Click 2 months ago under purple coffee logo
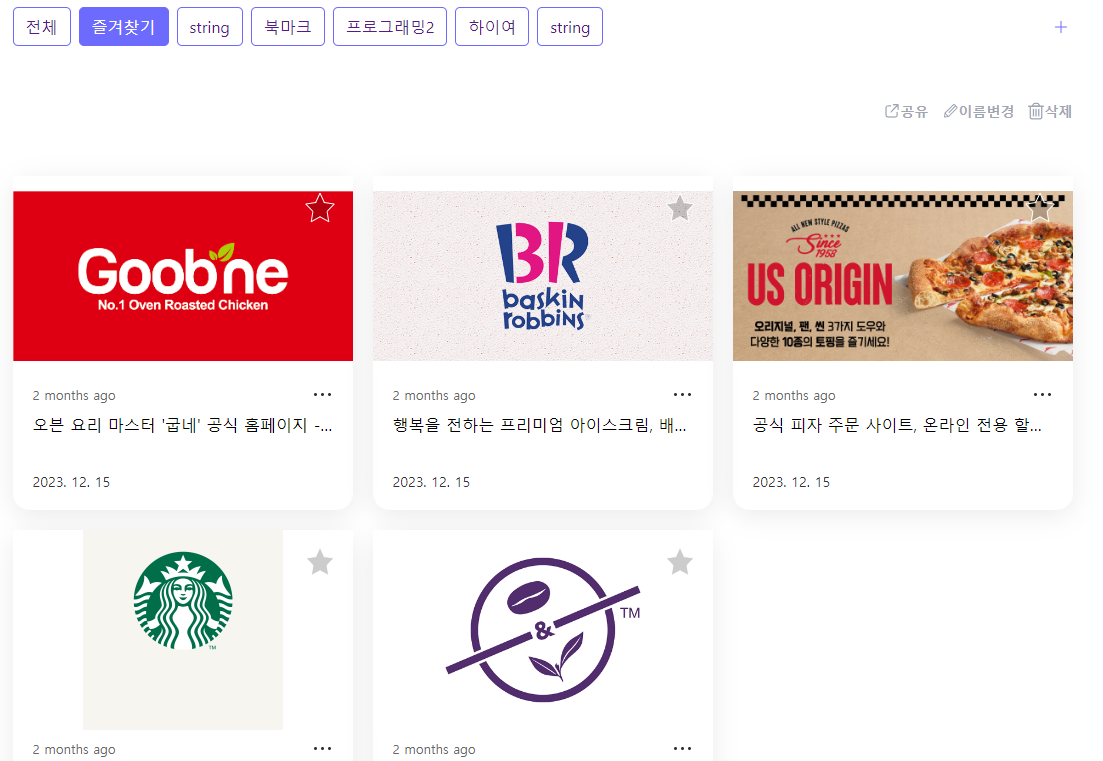Image resolution: width=1103 pixels, height=761 pixels. pyautogui.click(x=434, y=749)
